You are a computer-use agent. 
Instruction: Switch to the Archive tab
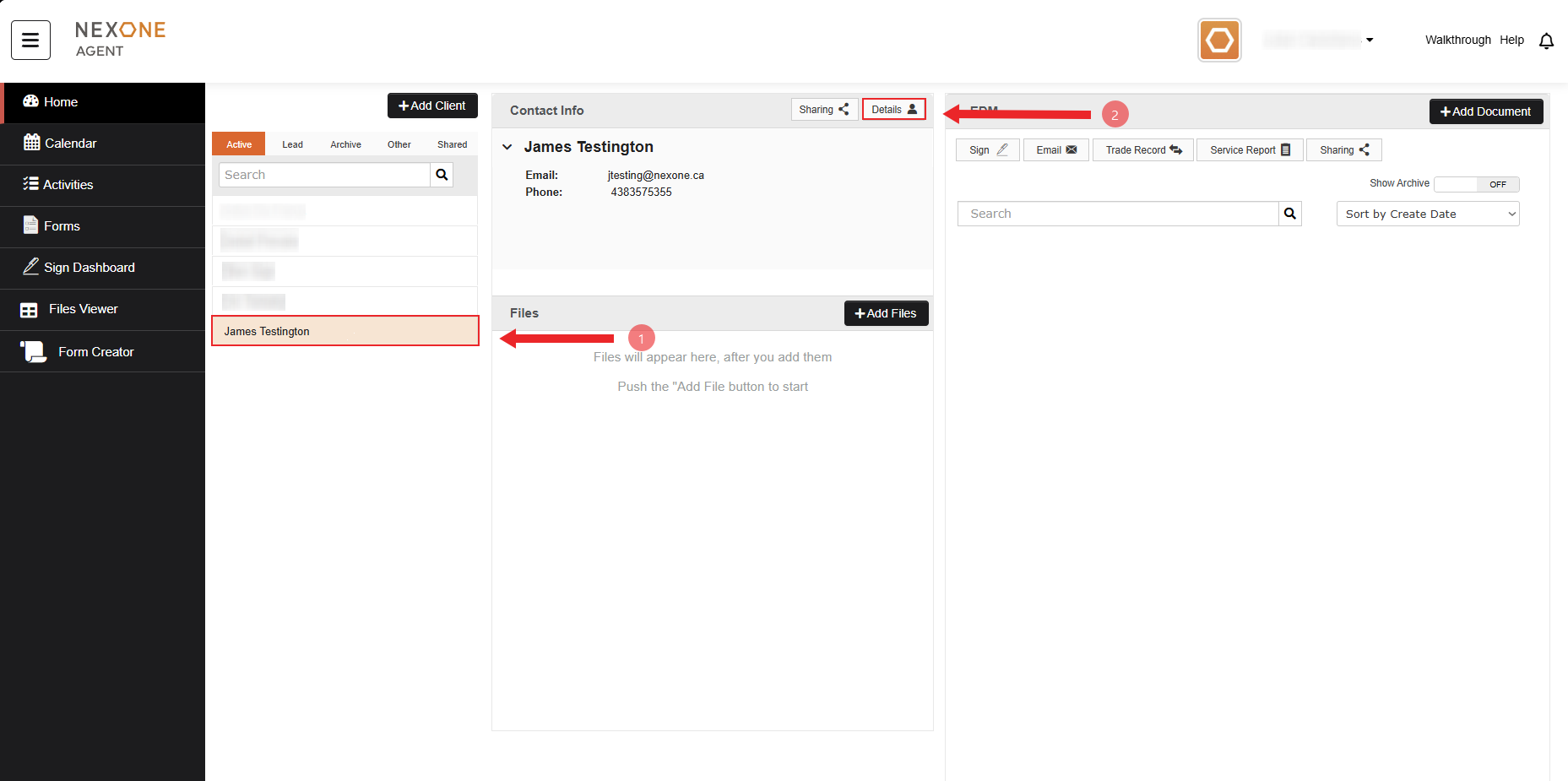tap(345, 144)
